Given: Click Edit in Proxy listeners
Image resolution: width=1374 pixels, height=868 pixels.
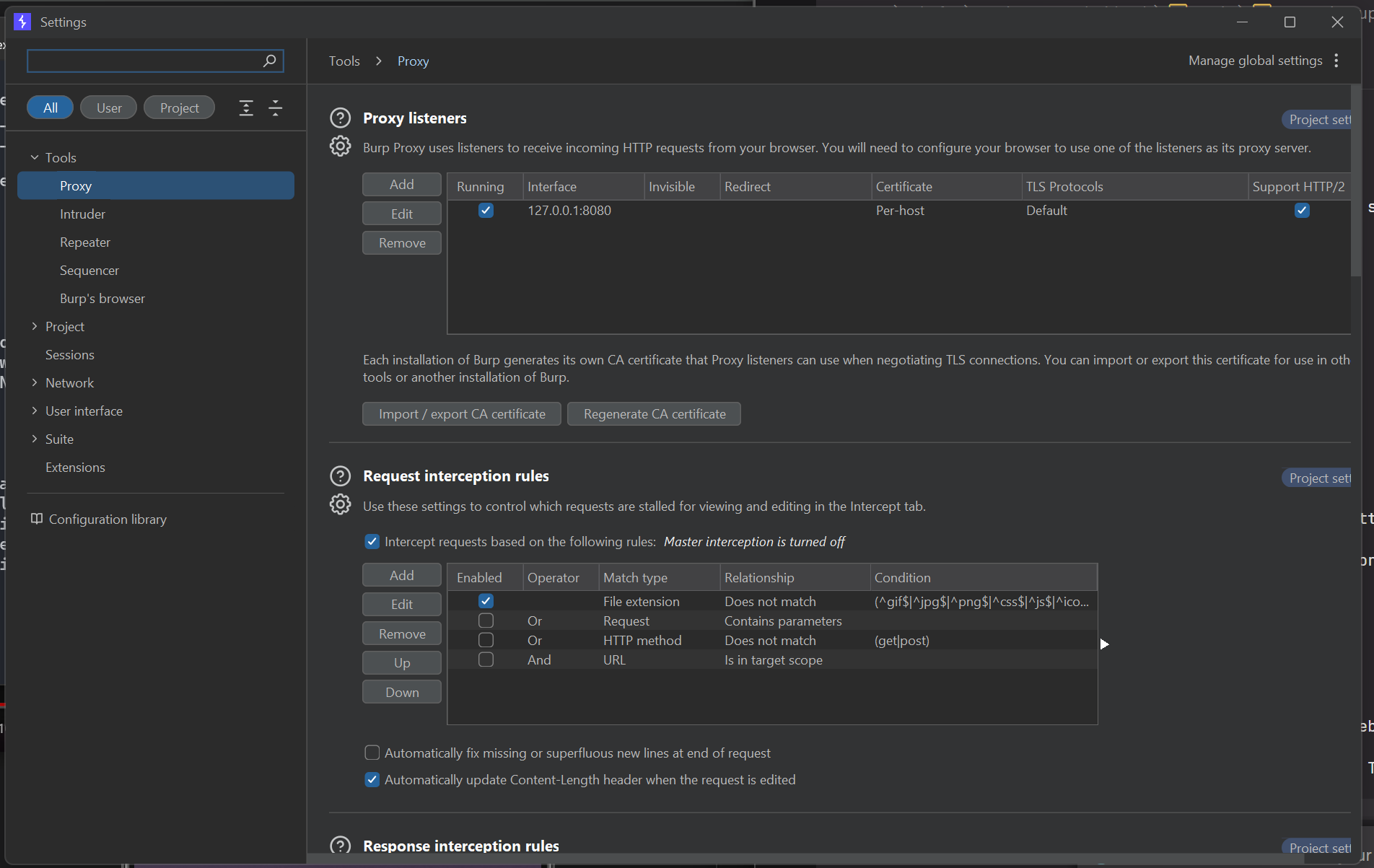Looking at the screenshot, I should 402,214.
